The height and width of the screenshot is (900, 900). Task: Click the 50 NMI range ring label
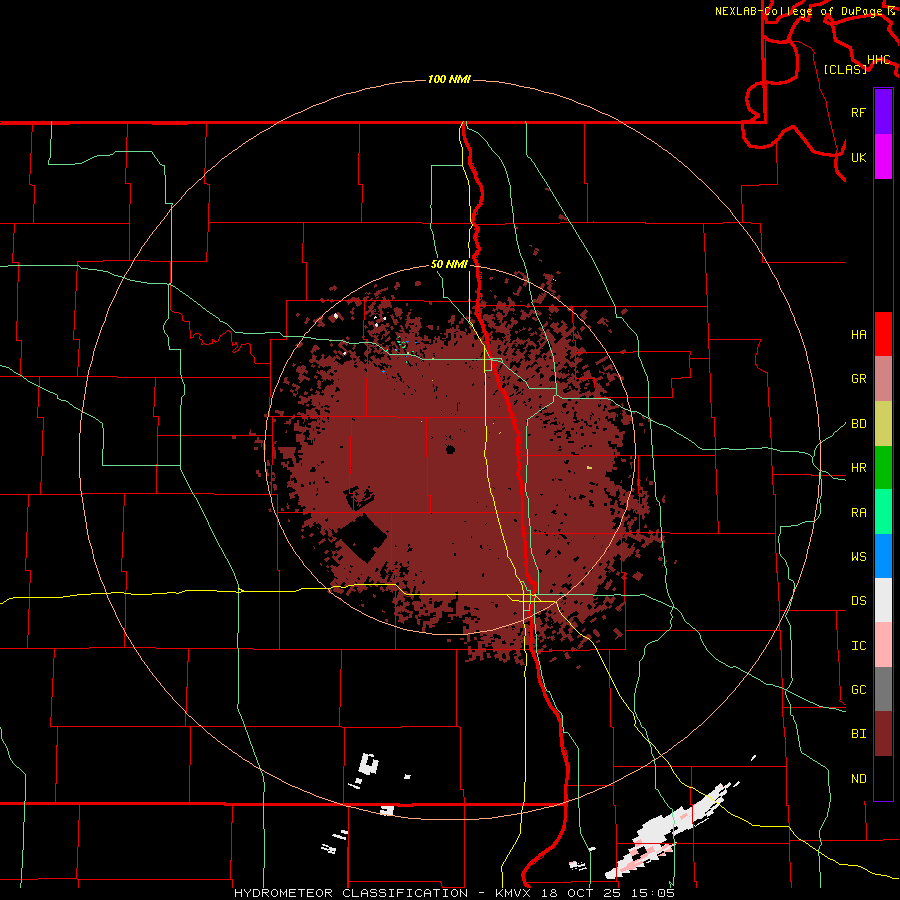tap(449, 265)
